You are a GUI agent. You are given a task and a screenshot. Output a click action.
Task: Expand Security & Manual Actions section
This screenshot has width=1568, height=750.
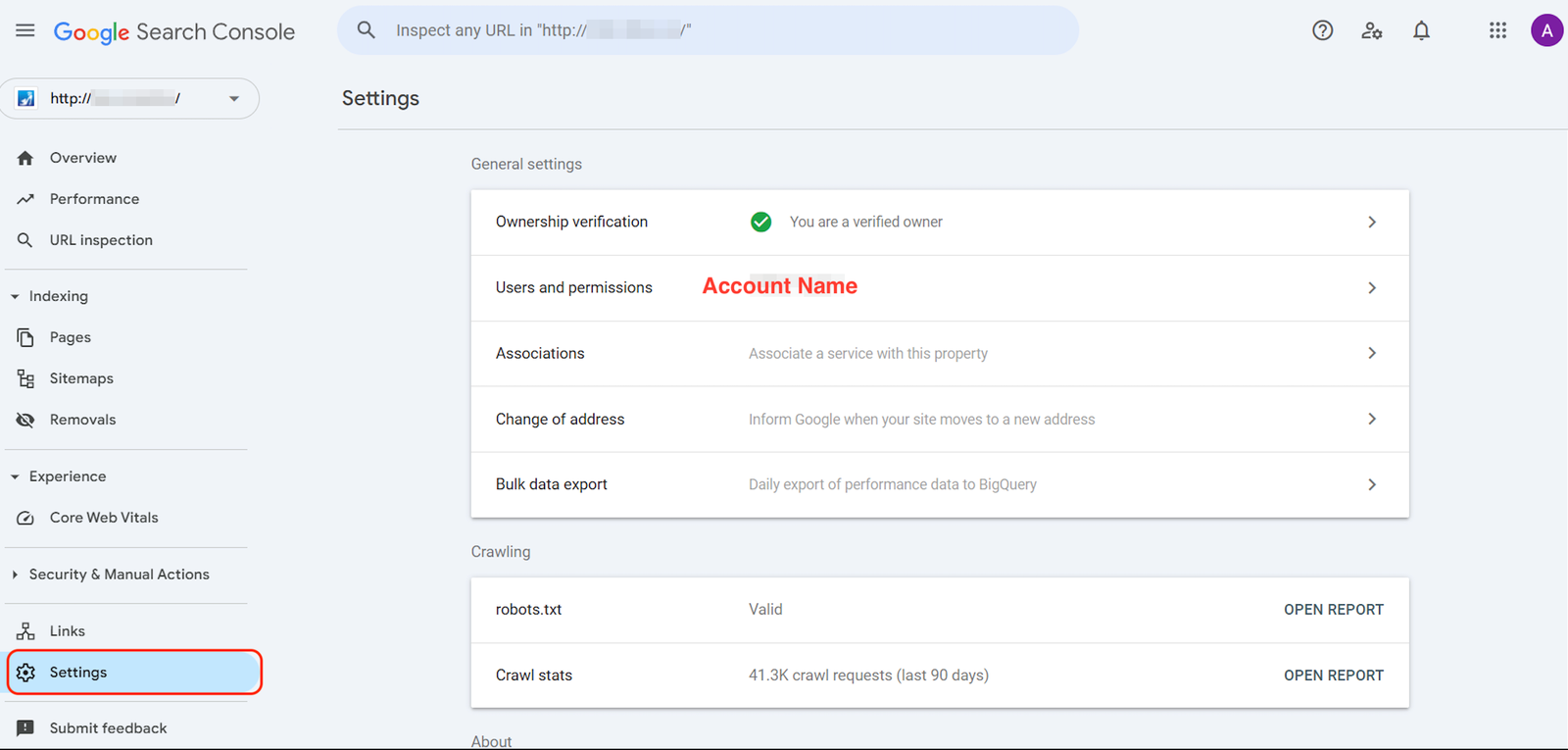[15, 575]
